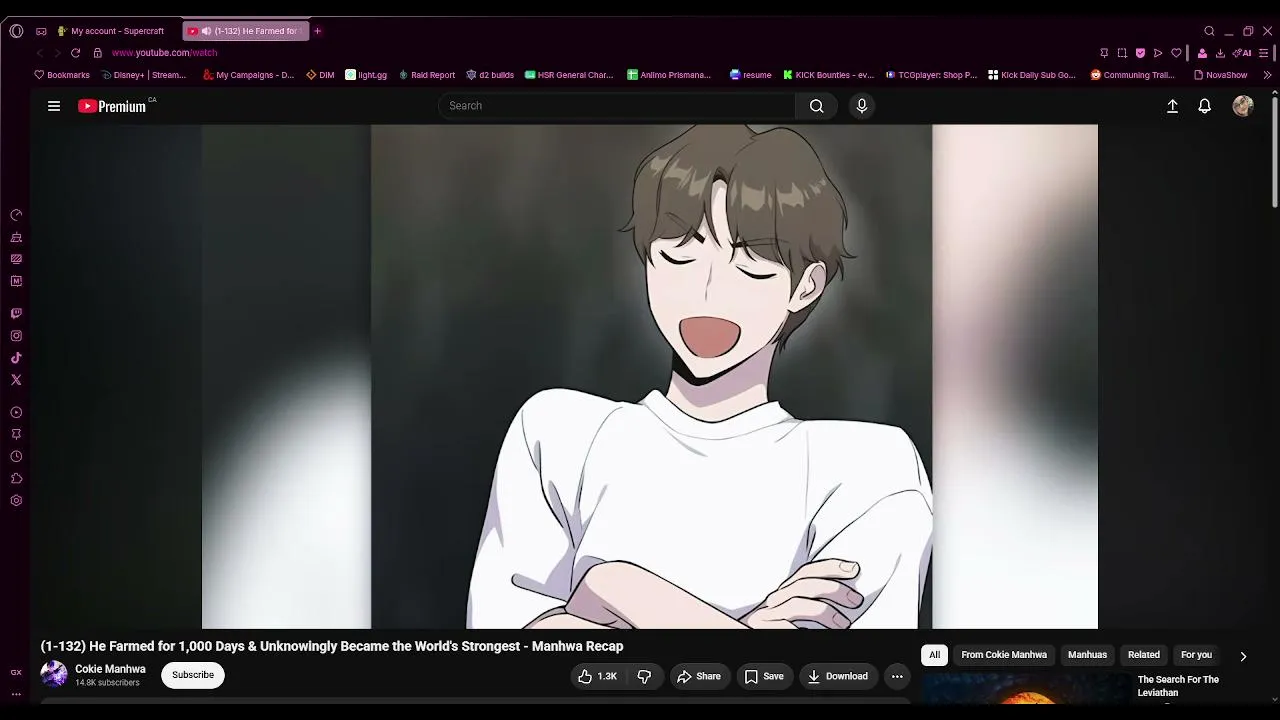
Task: Open X in the Opera sidebar
Action: (16, 380)
